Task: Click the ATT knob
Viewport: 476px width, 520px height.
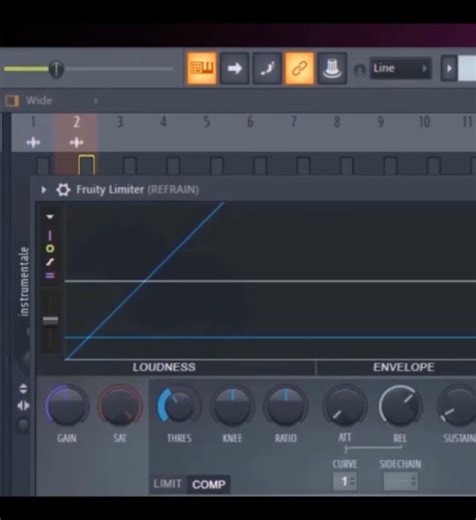Action: (x=345, y=405)
